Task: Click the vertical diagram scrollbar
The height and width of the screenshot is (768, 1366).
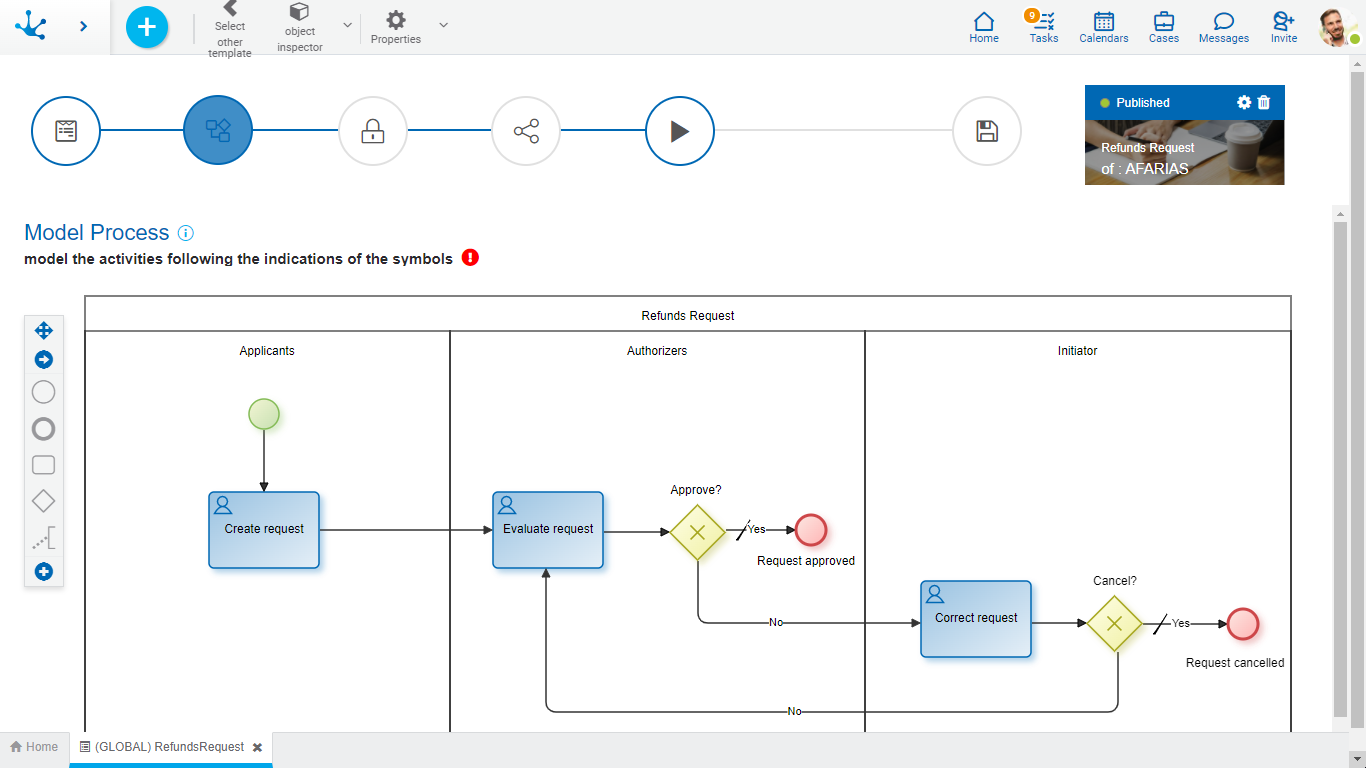Action: (1340, 468)
